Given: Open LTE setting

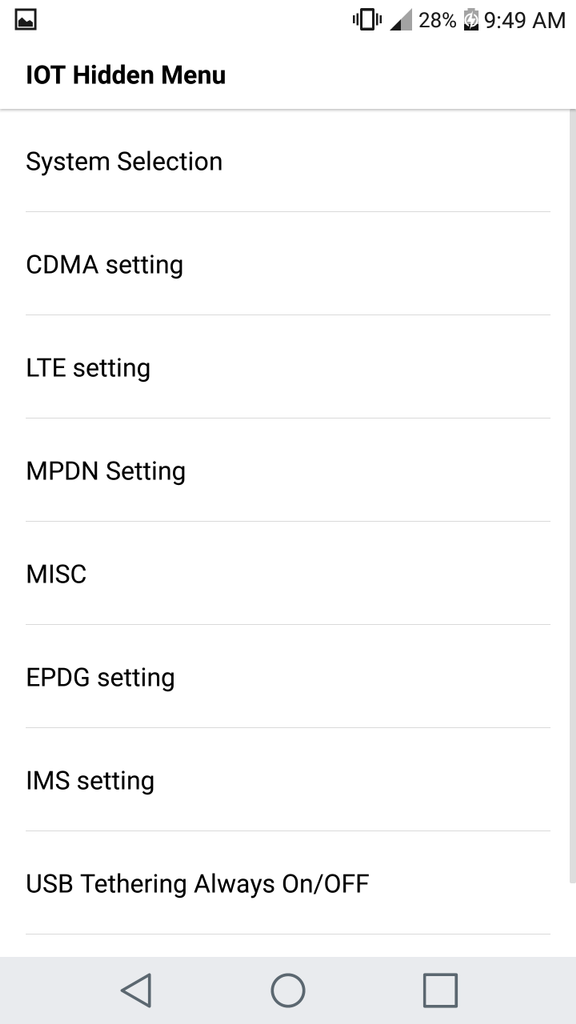Looking at the screenshot, I should [x=288, y=367].
